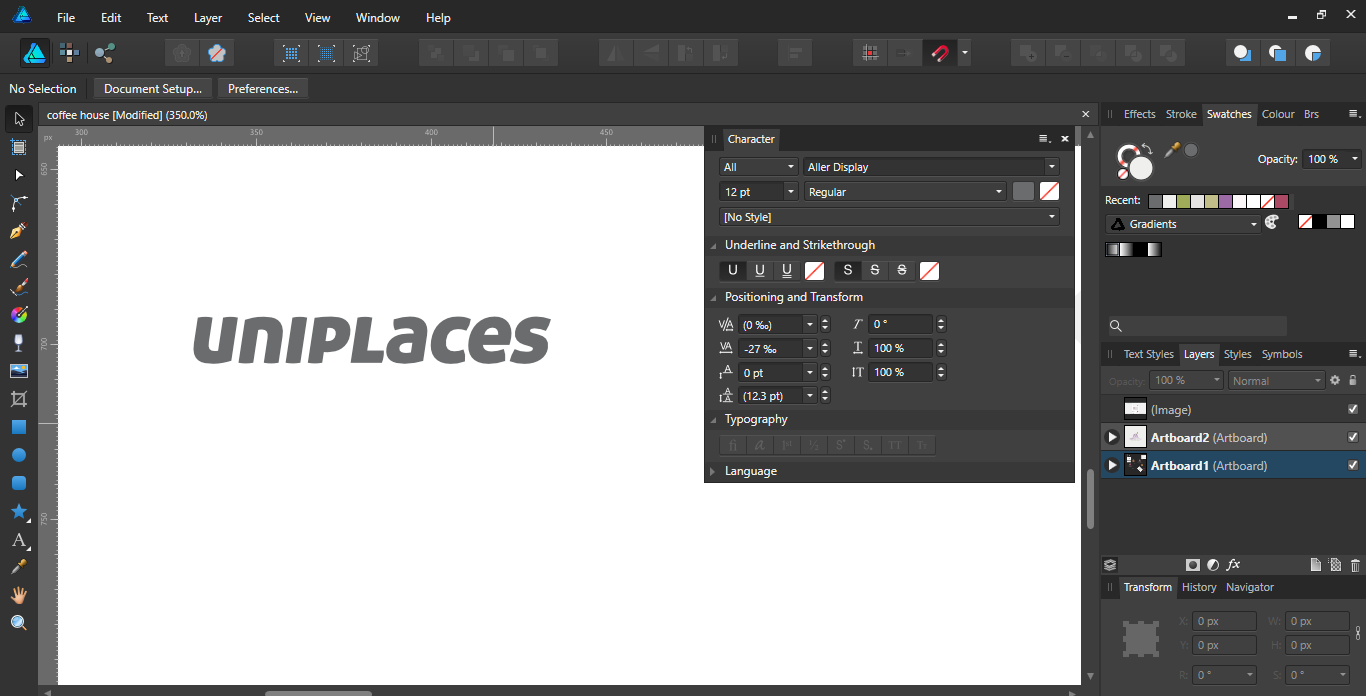Viewport: 1366px width, 696px height.
Task: Open the Layer menu
Action: 208,18
